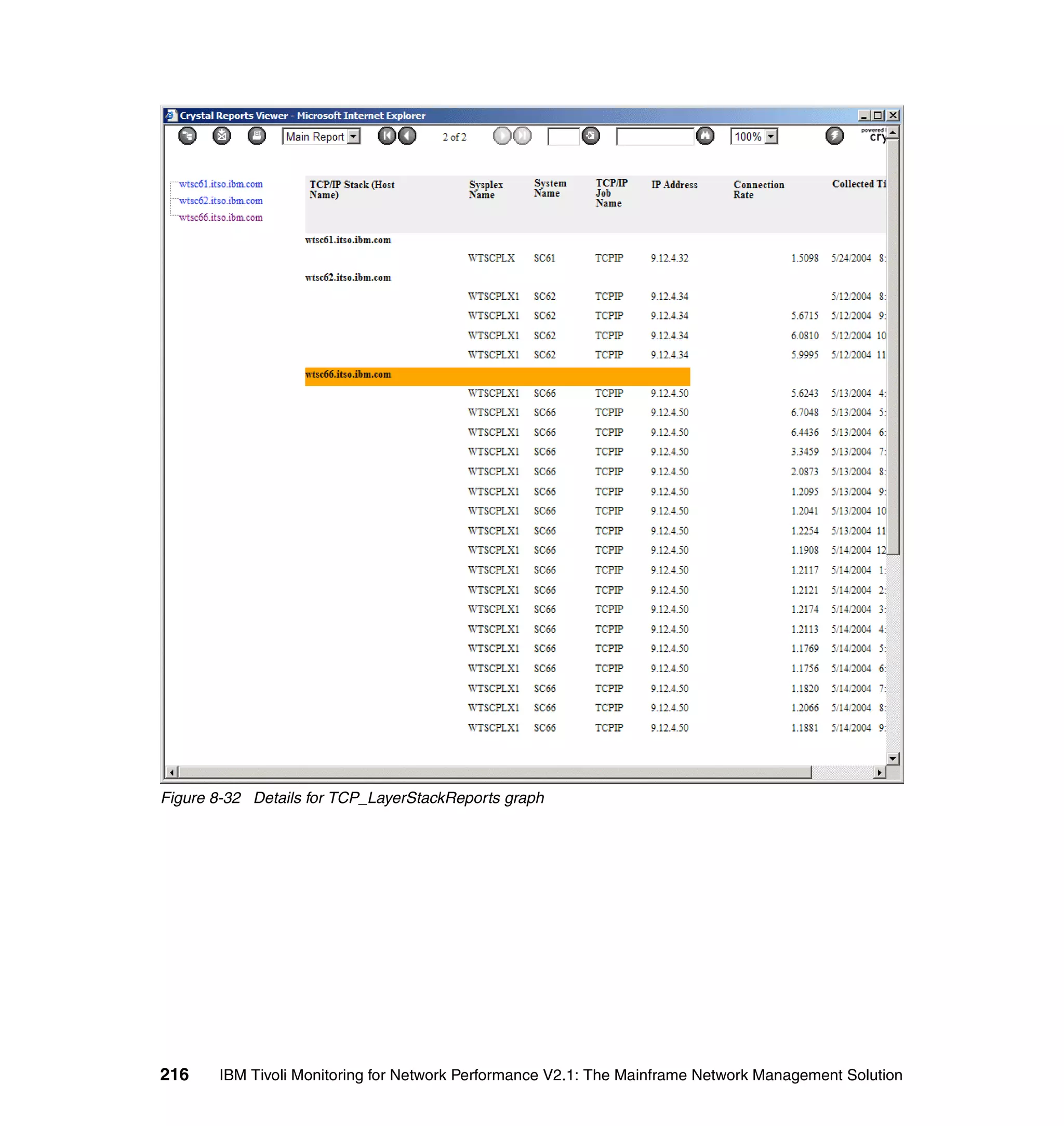Maximize the Crystal Reports Viewer window
Image resolution: width=1064 pixels, height=1126 pixels.
tap(878, 116)
